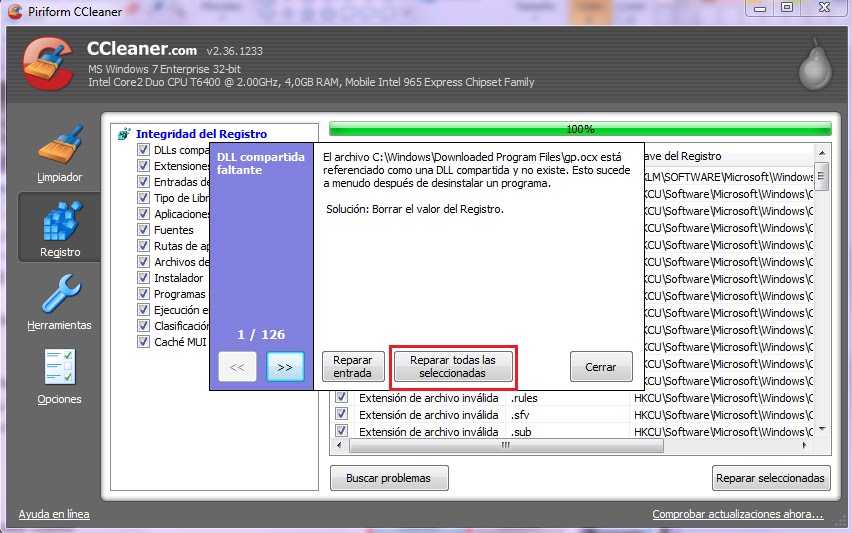Click Reparar todas las seleccionadas

pos(453,367)
